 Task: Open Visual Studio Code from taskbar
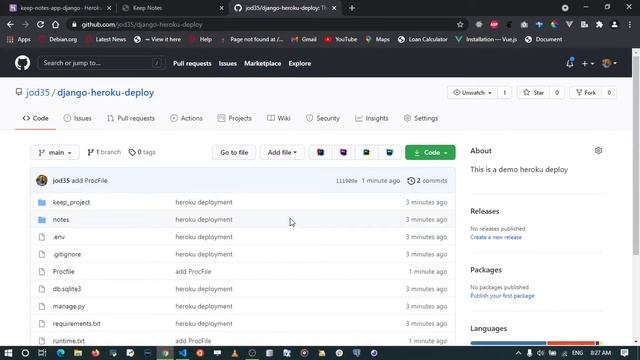[x=182, y=353]
